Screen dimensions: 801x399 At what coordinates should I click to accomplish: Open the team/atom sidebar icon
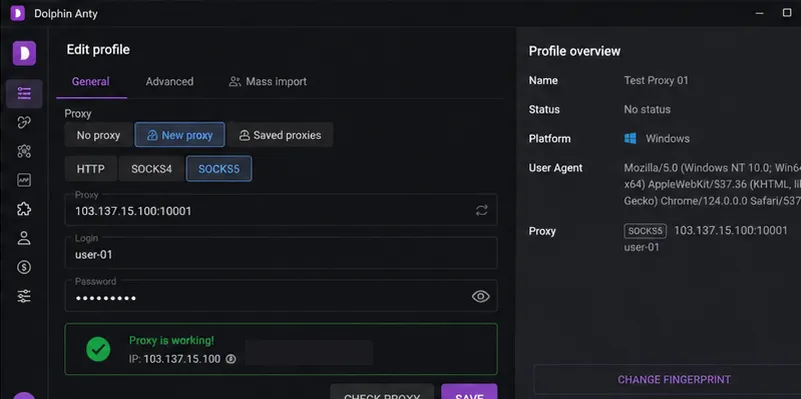click(24, 151)
